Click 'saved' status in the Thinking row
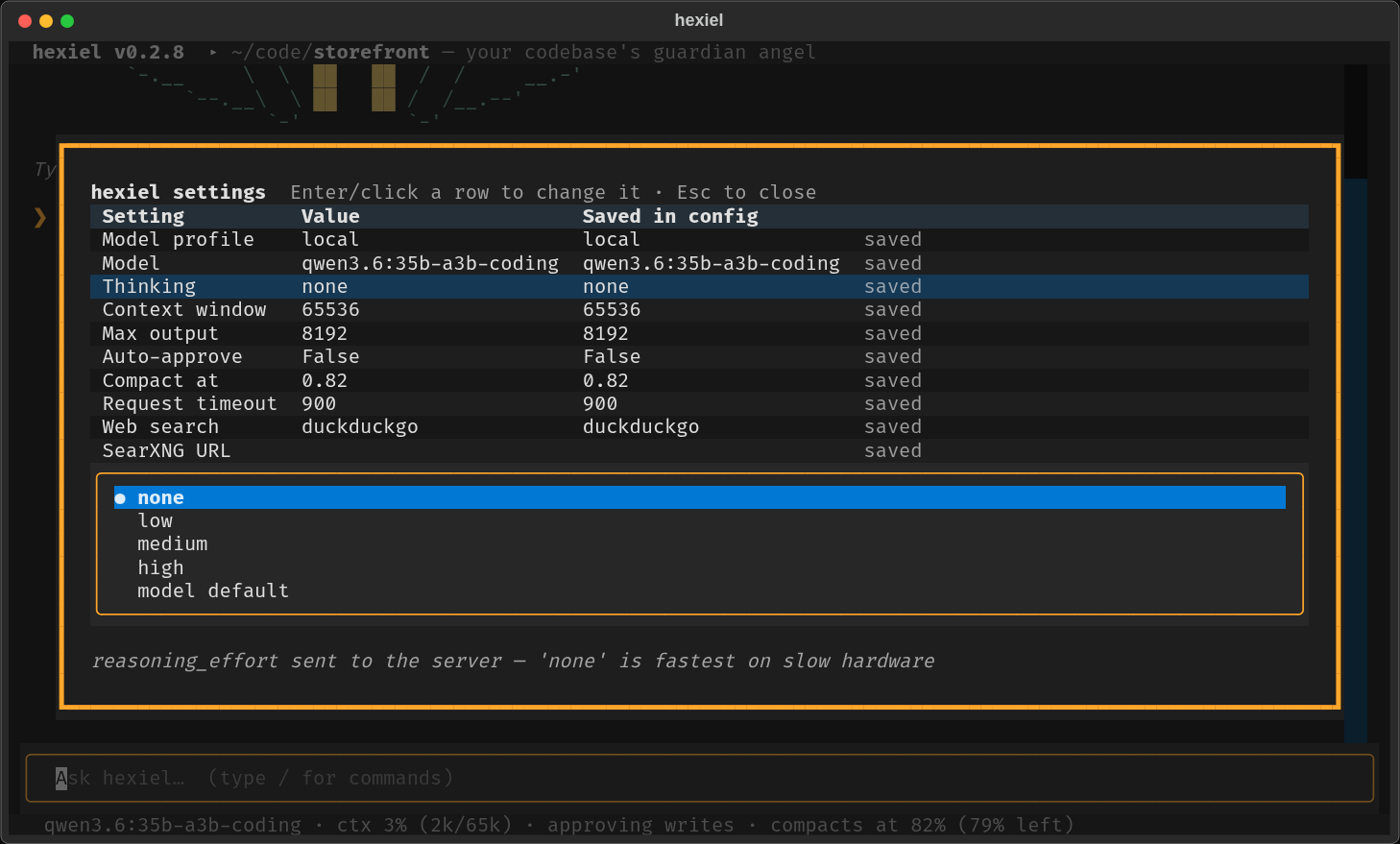The height and width of the screenshot is (844, 1400). pyautogui.click(x=893, y=286)
